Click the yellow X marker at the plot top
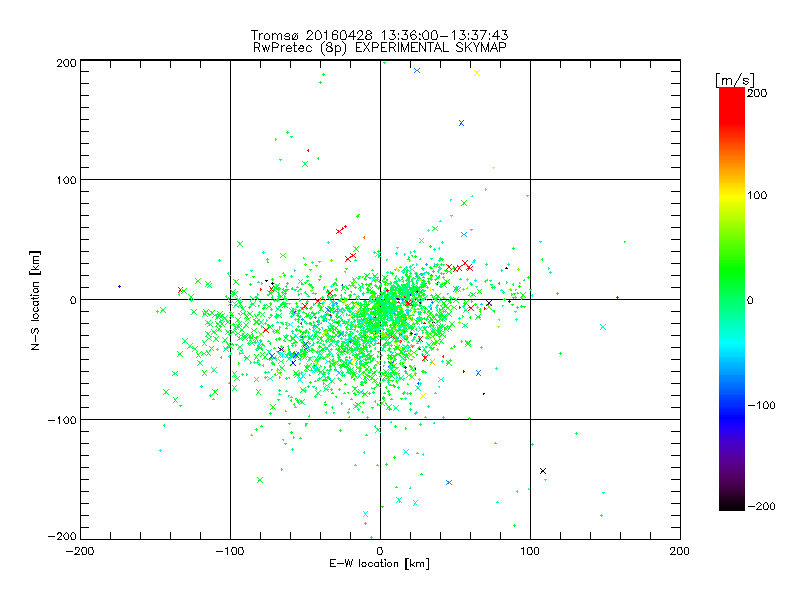The image size is (800, 600). [477, 73]
